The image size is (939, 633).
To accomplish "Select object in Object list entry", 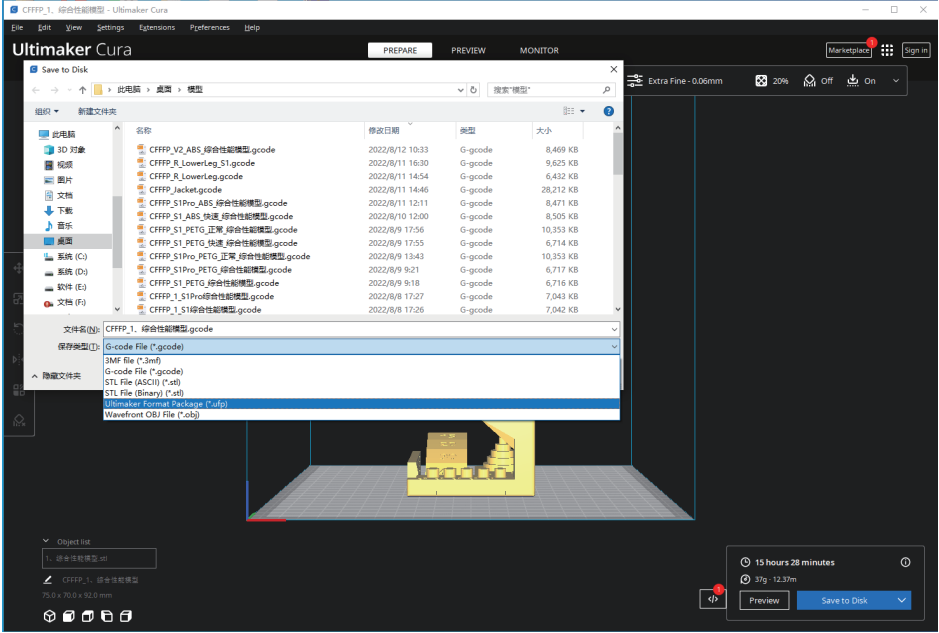I will tap(99, 558).
